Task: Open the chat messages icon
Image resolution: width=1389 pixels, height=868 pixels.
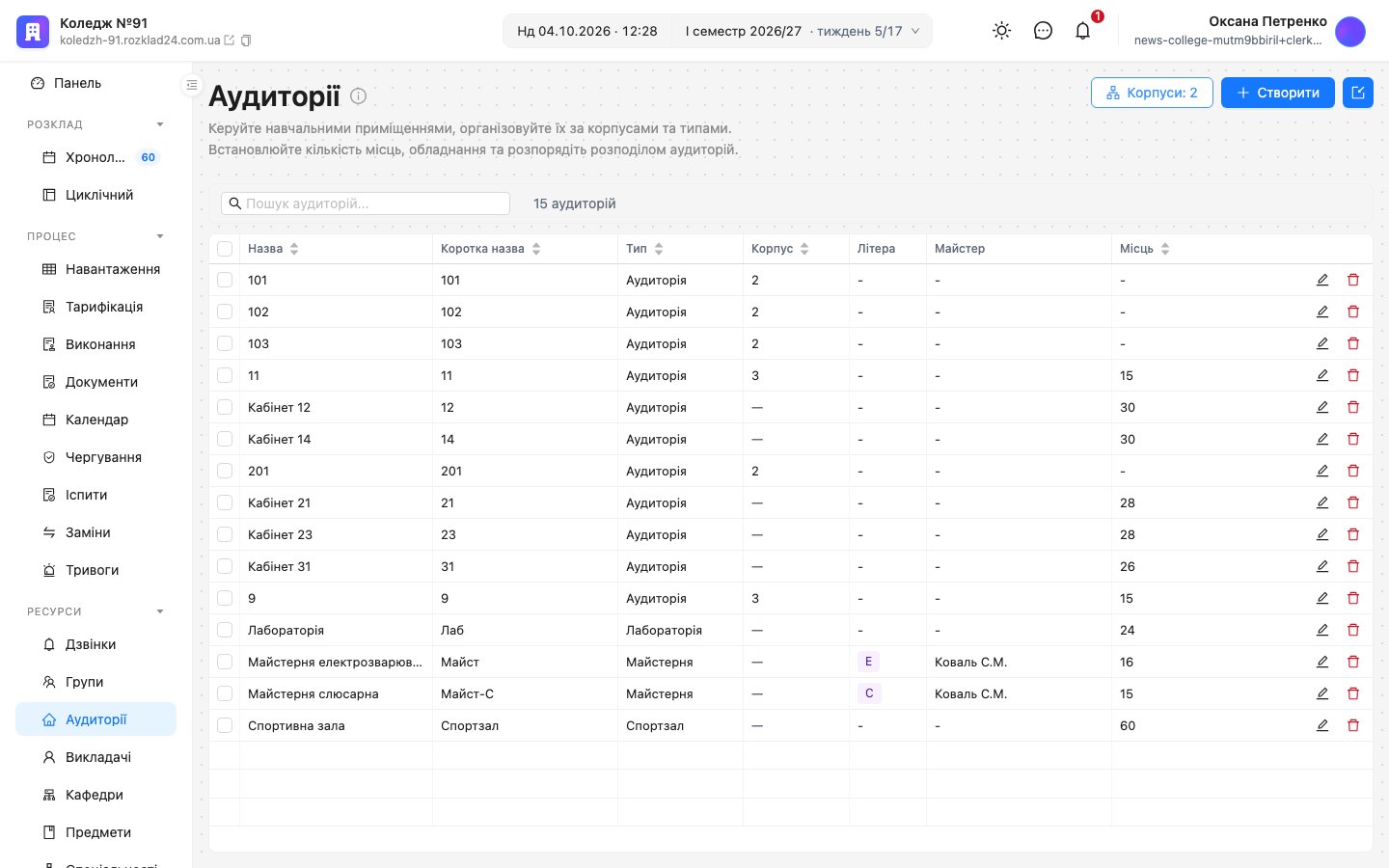Action: tap(1043, 31)
